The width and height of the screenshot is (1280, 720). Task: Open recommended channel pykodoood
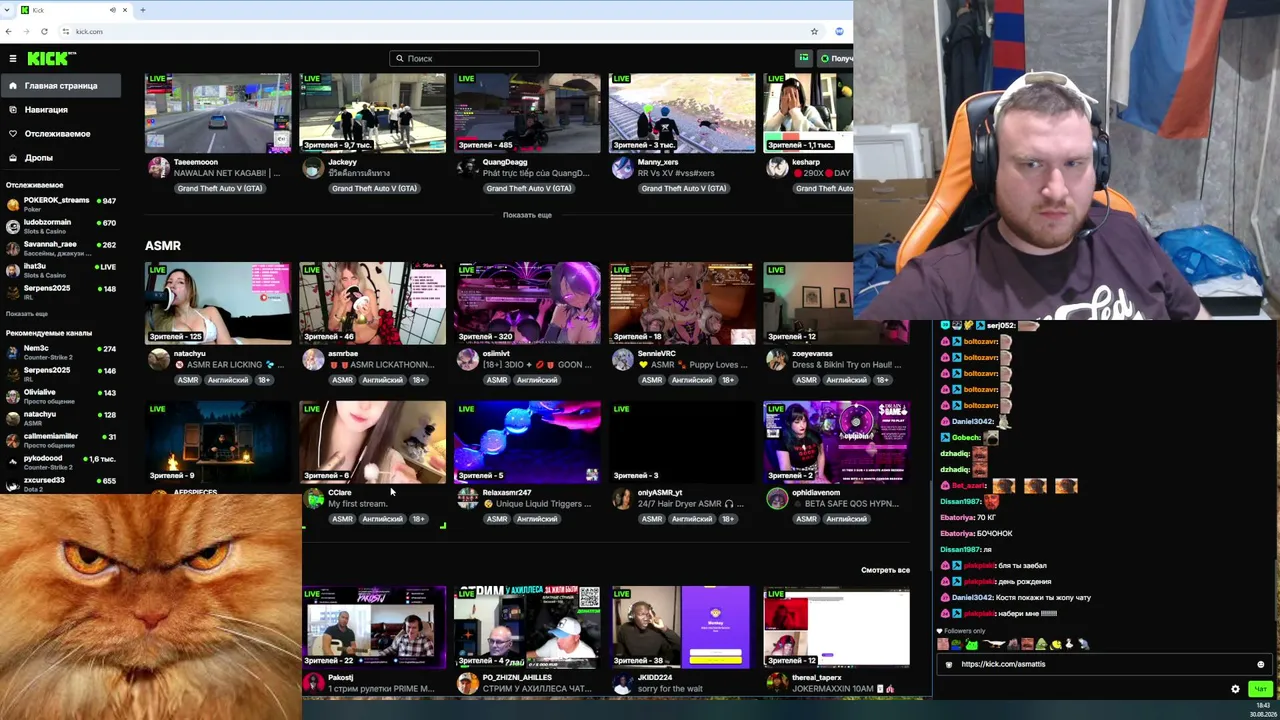[61, 462]
